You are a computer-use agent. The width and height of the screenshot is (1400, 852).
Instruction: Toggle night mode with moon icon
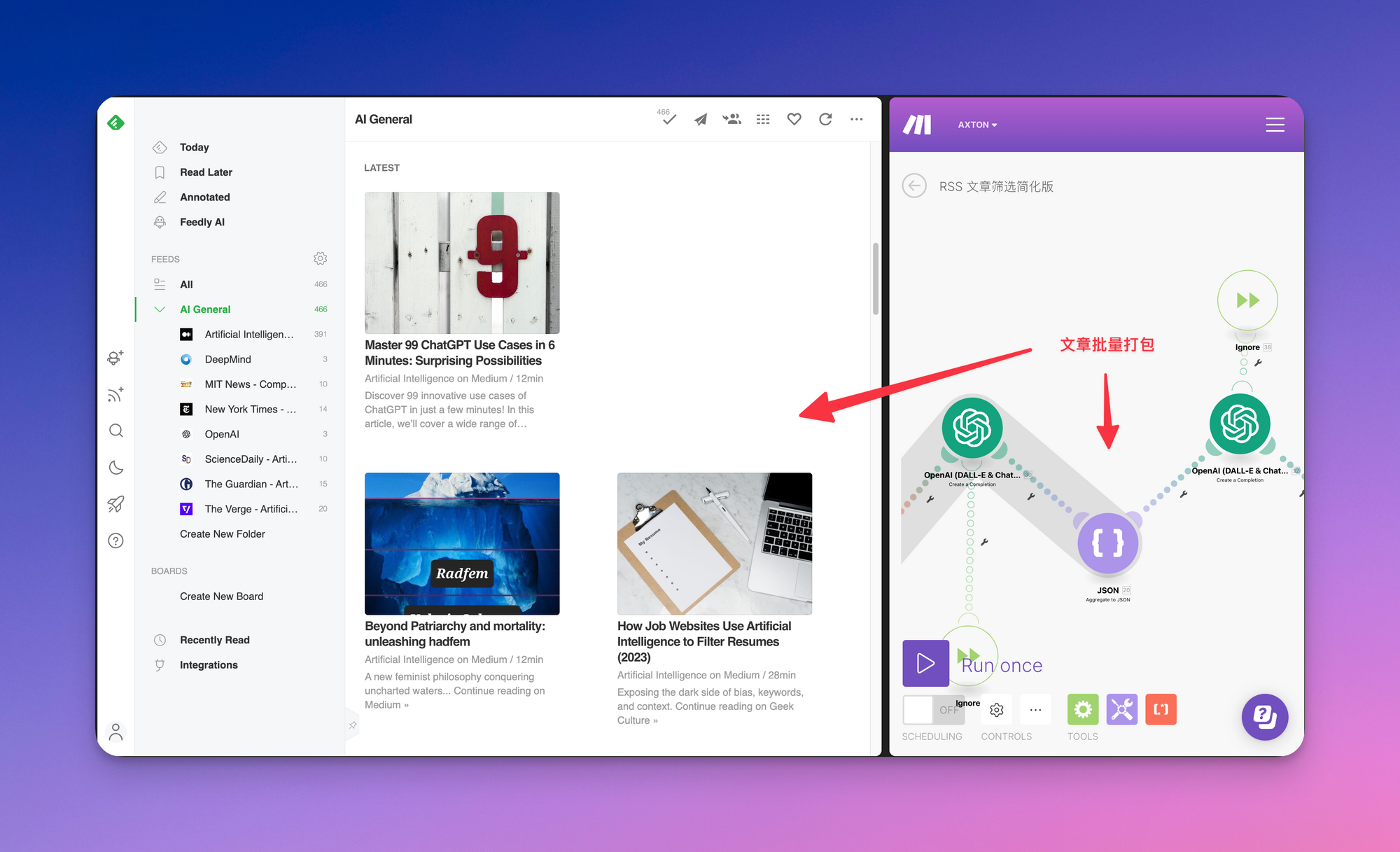(x=116, y=467)
